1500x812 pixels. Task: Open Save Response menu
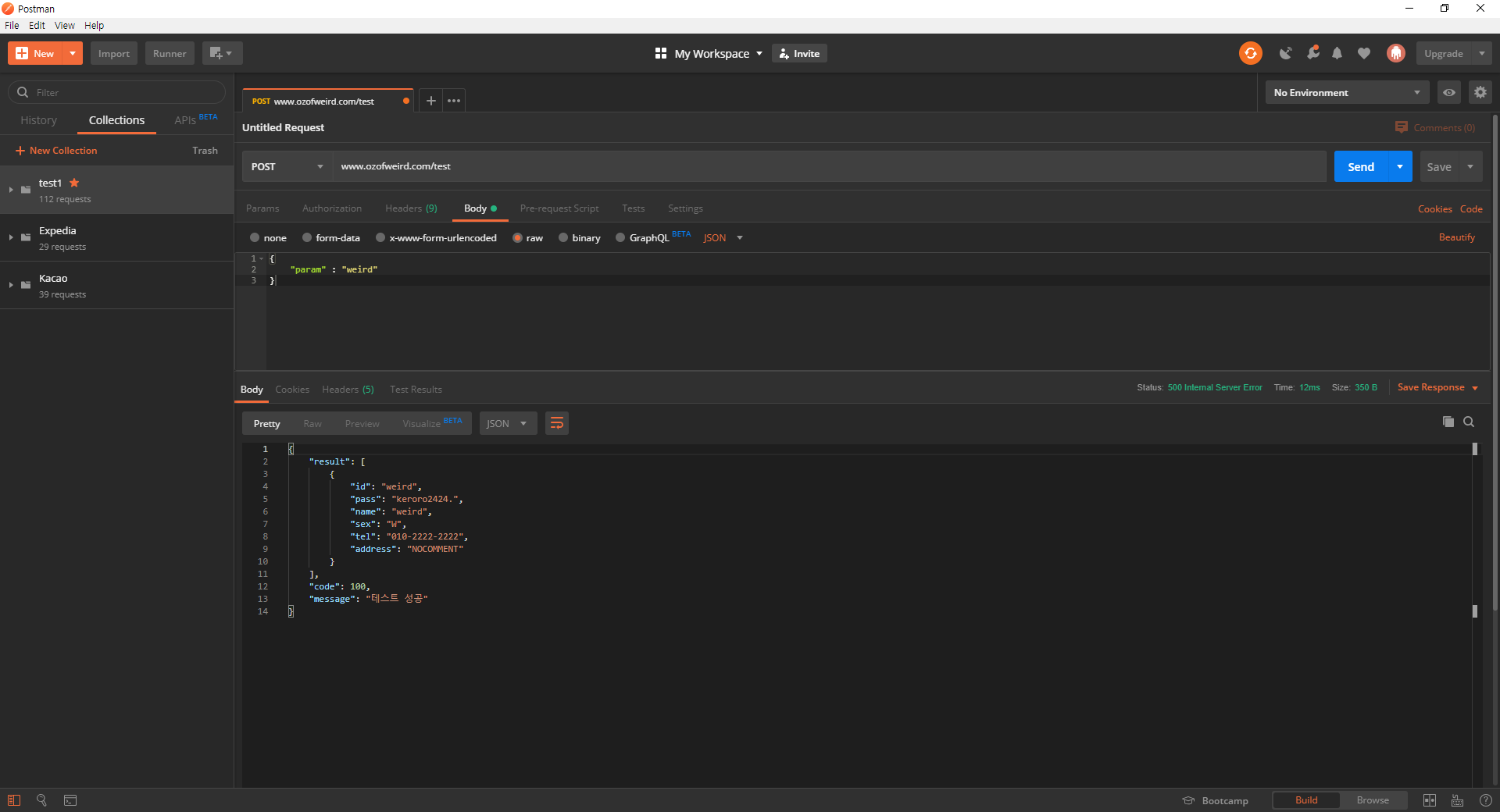1437,387
